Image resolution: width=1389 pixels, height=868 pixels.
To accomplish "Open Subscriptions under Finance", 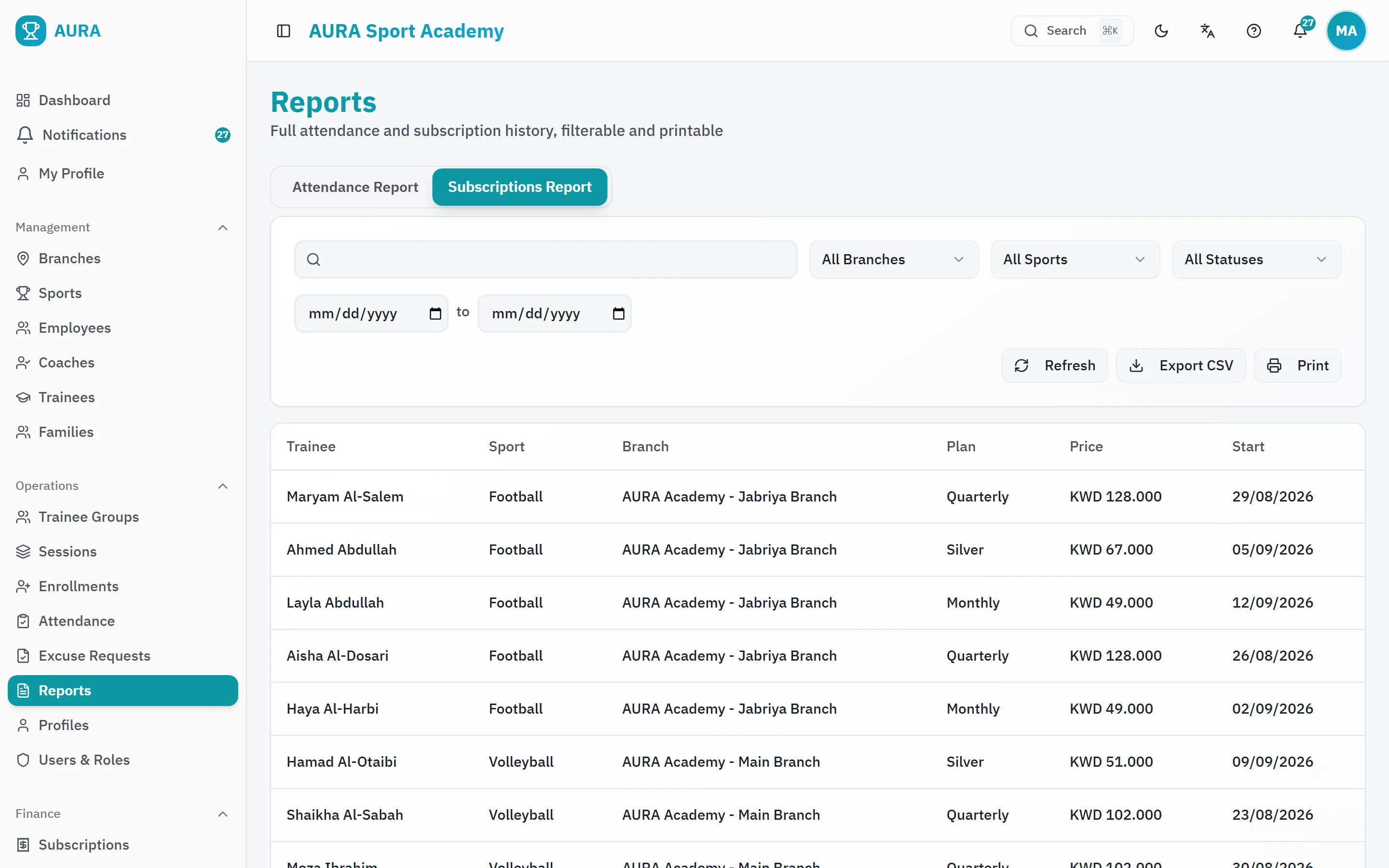I will [123, 844].
